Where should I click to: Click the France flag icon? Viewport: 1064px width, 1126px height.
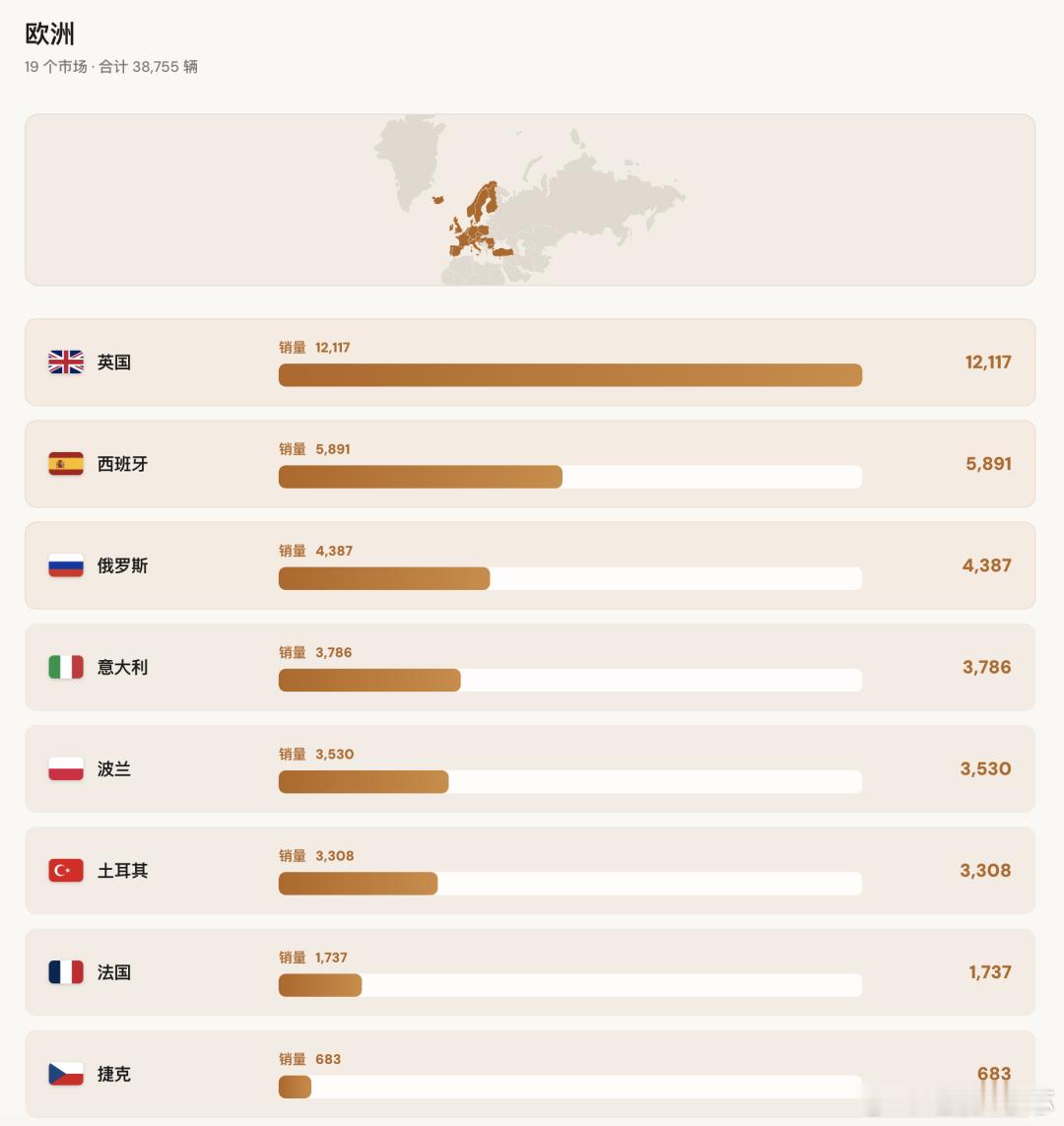coord(66,972)
